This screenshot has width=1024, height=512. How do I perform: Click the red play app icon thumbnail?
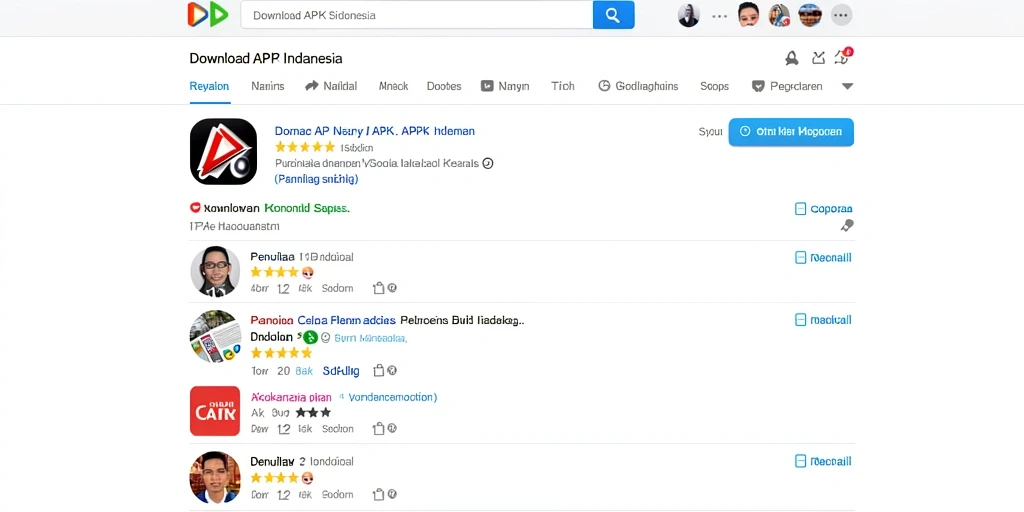point(223,152)
